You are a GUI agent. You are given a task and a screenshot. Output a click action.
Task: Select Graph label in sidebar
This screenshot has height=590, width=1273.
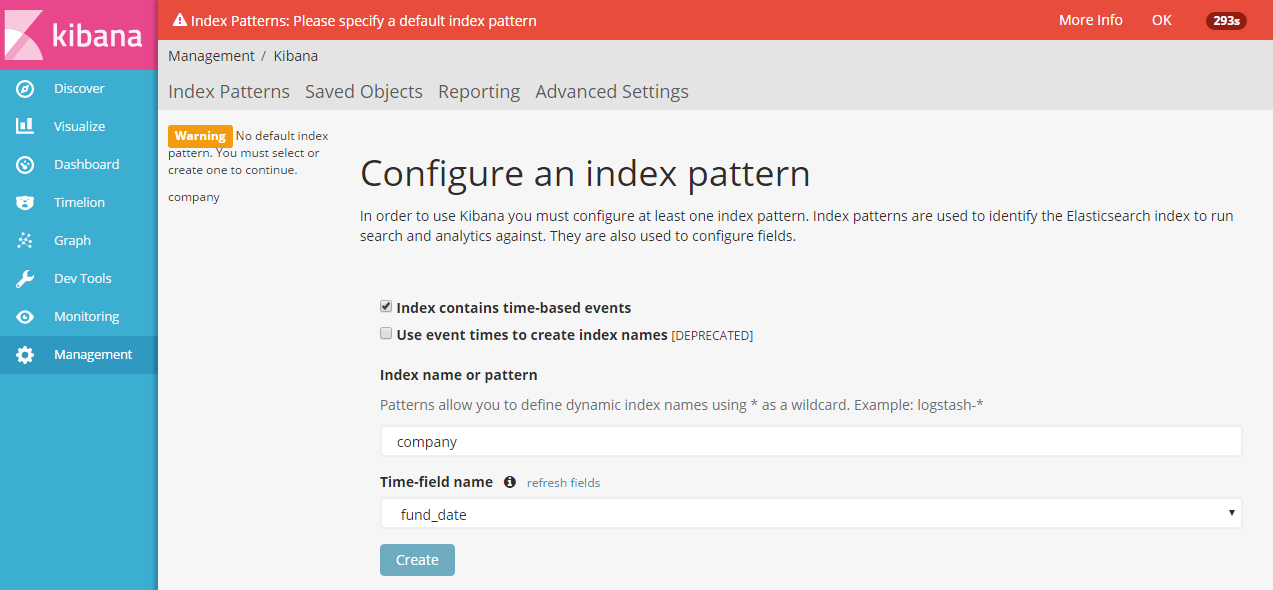pos(72,241)
